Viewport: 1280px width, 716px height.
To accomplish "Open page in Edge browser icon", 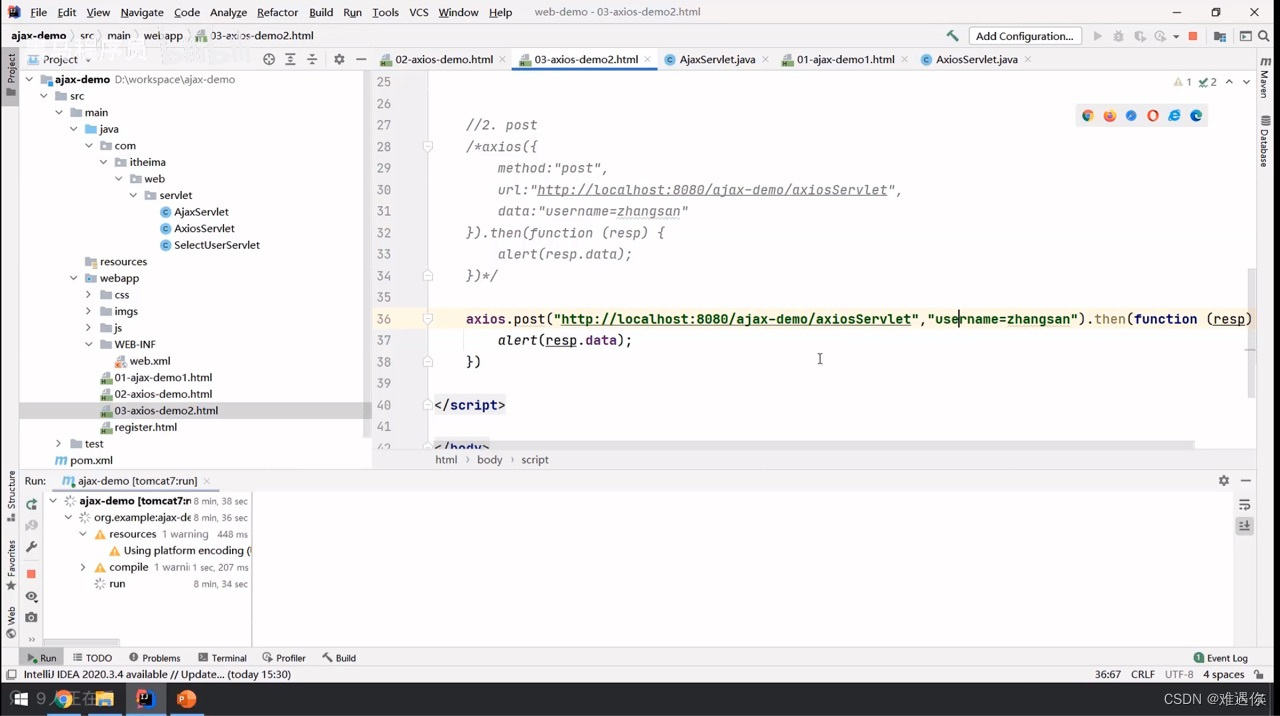I will point(1196,116).
